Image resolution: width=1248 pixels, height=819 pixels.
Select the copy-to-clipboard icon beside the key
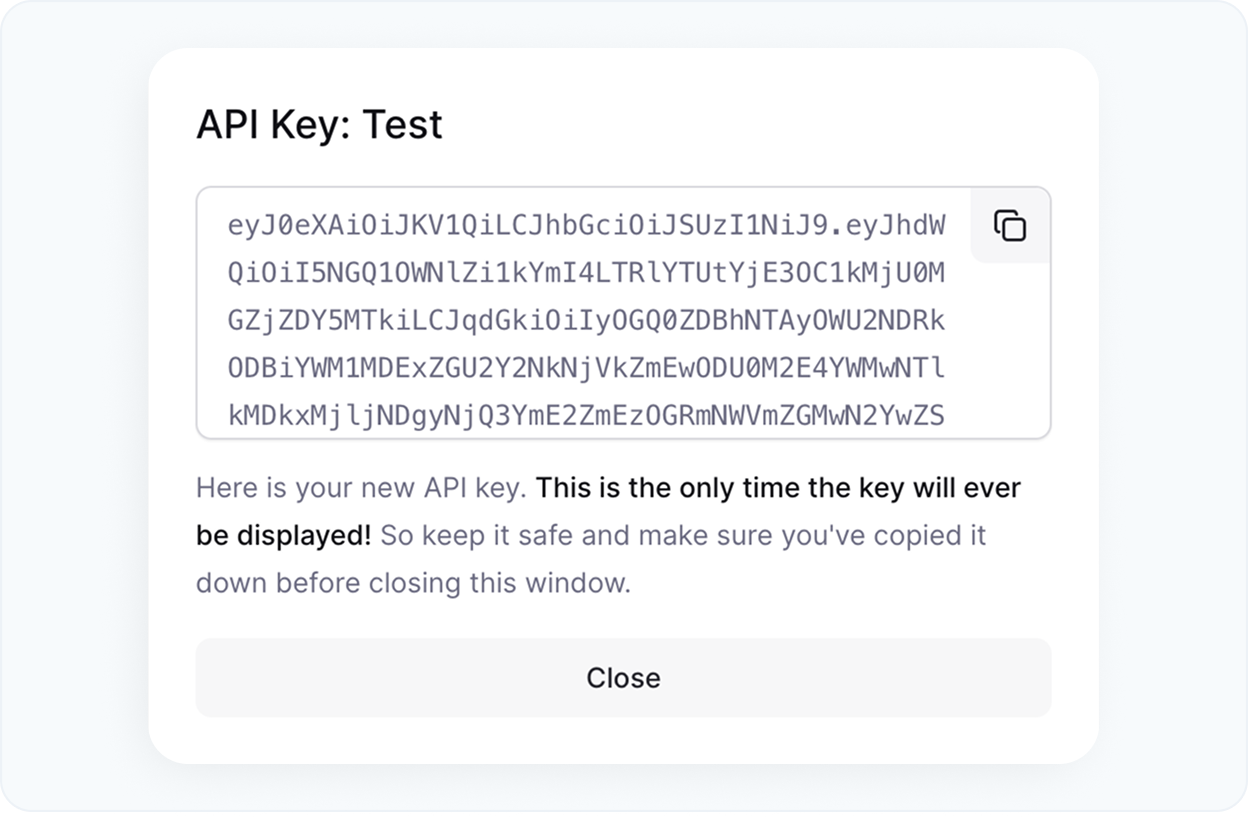1009,227
